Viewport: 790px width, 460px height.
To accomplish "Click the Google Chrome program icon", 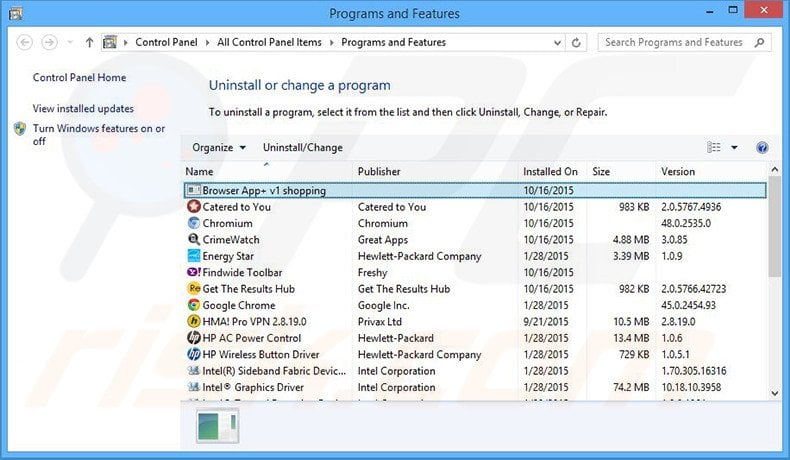I will [193, 305].
